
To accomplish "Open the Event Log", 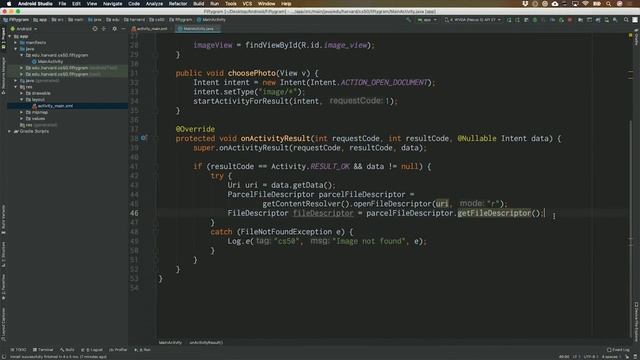I will pyautogui.click(x=619, y=350).
